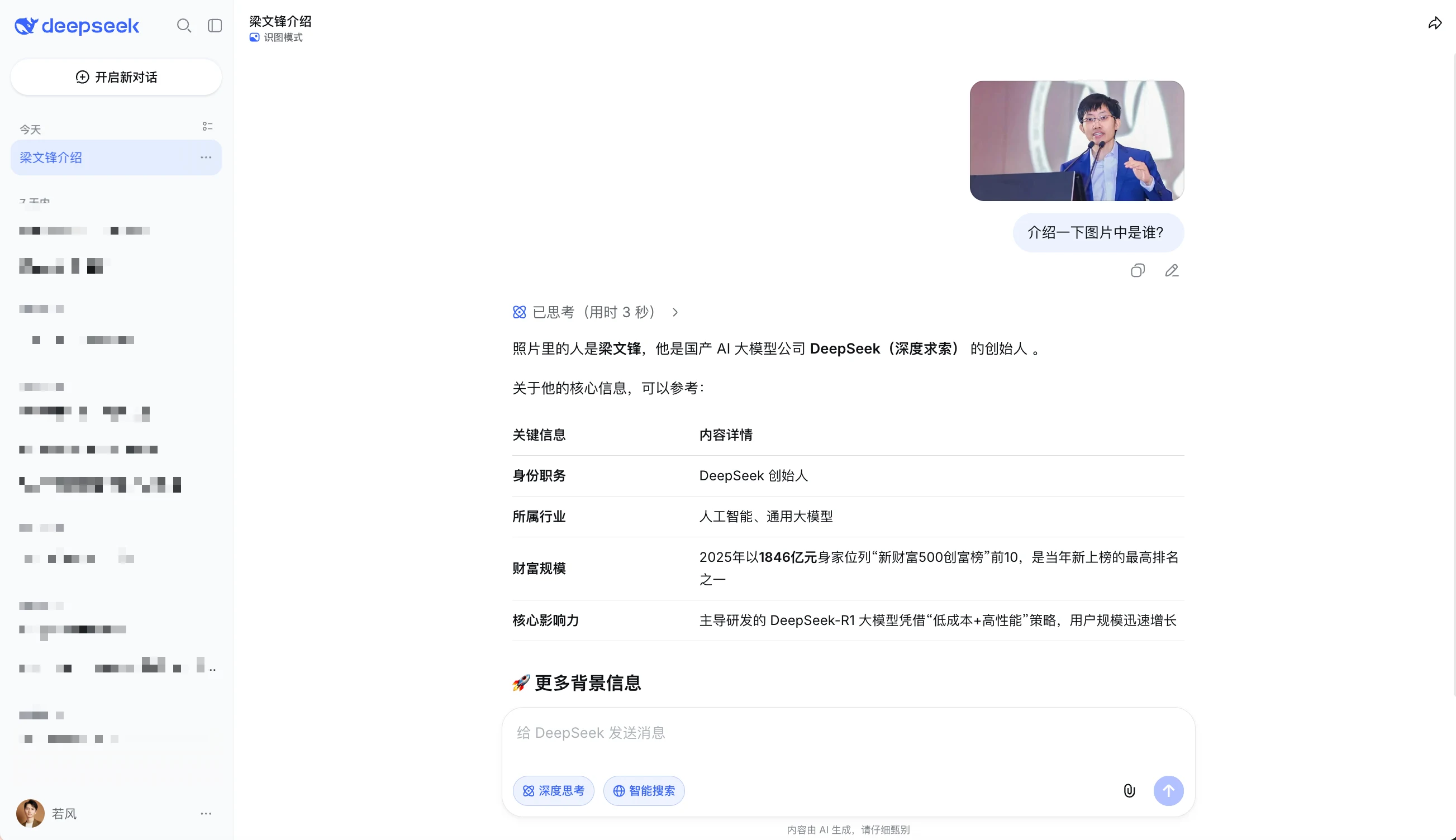Click the 识图模式 mode indicator
This screenshot has width=1456, height=840.
coord(276,37)
